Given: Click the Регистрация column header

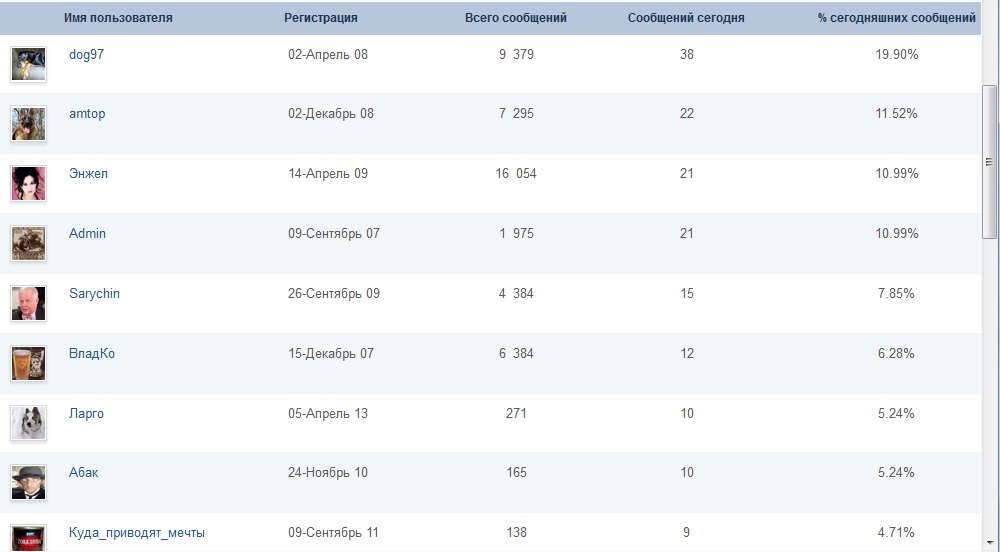Looking at the screenshot, I should click(x=321, y=18).
